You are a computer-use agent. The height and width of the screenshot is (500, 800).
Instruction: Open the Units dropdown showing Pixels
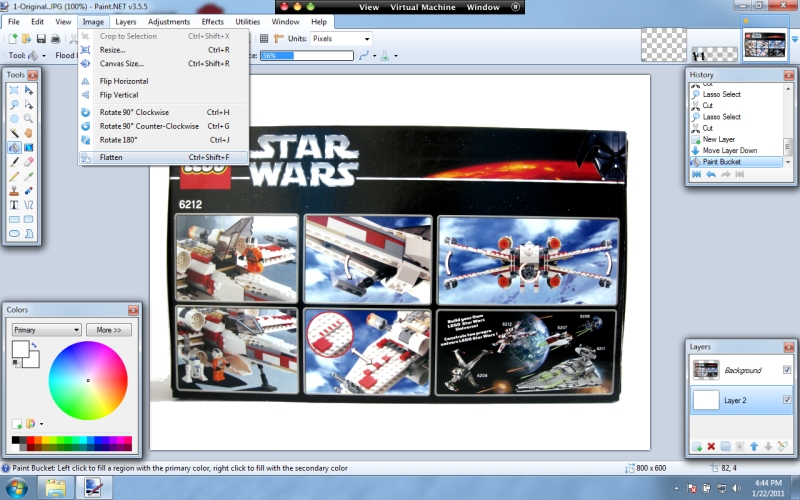click(341, 39)
